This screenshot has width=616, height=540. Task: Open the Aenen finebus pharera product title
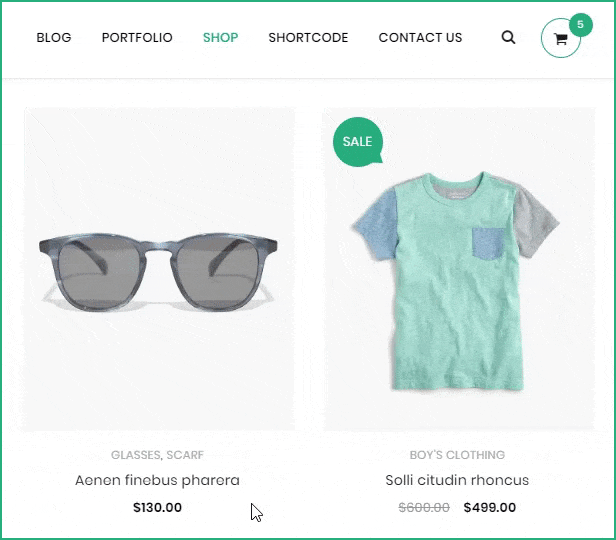(157, 480)
